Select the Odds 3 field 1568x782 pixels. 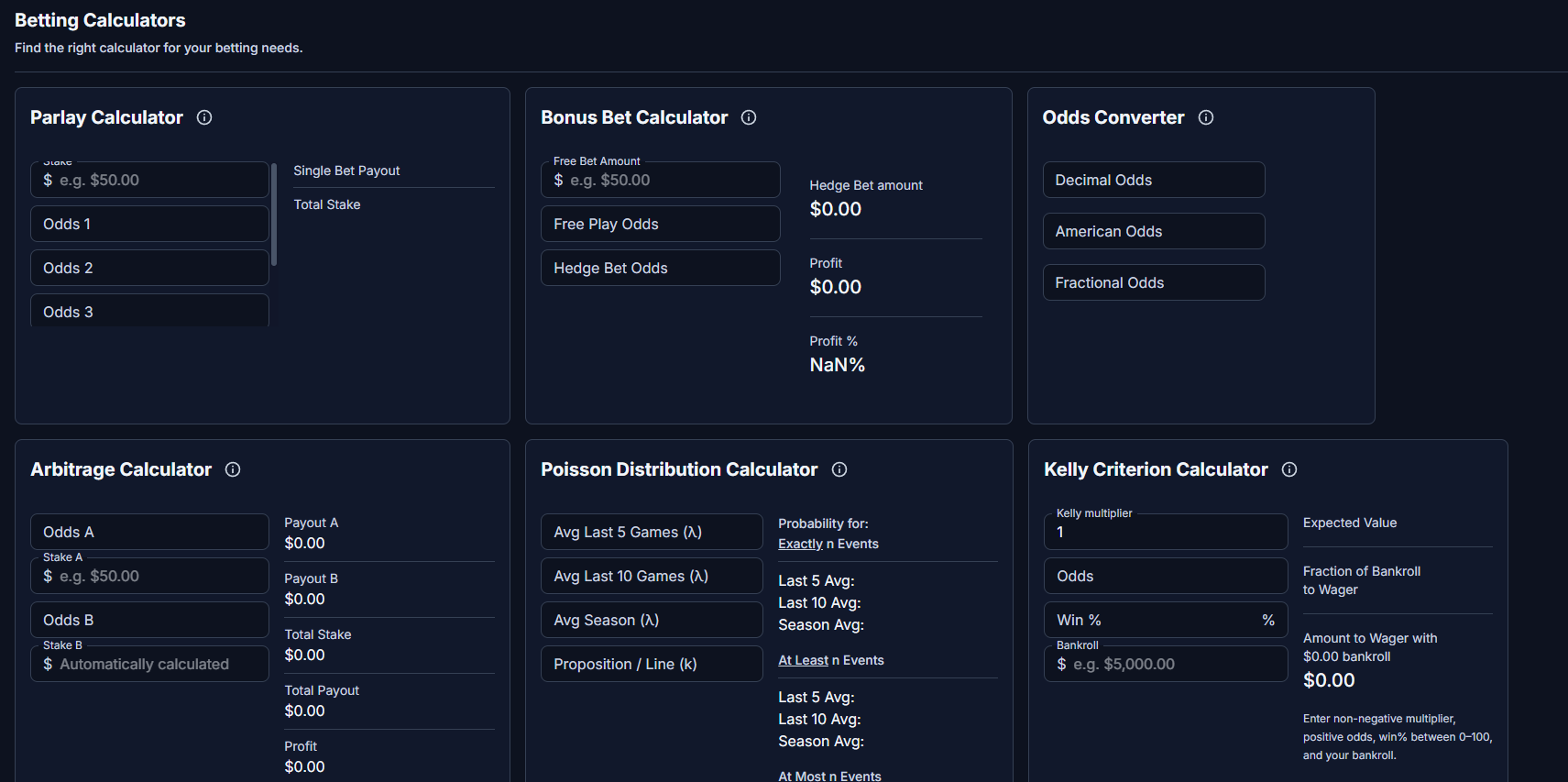click(149, 311)
